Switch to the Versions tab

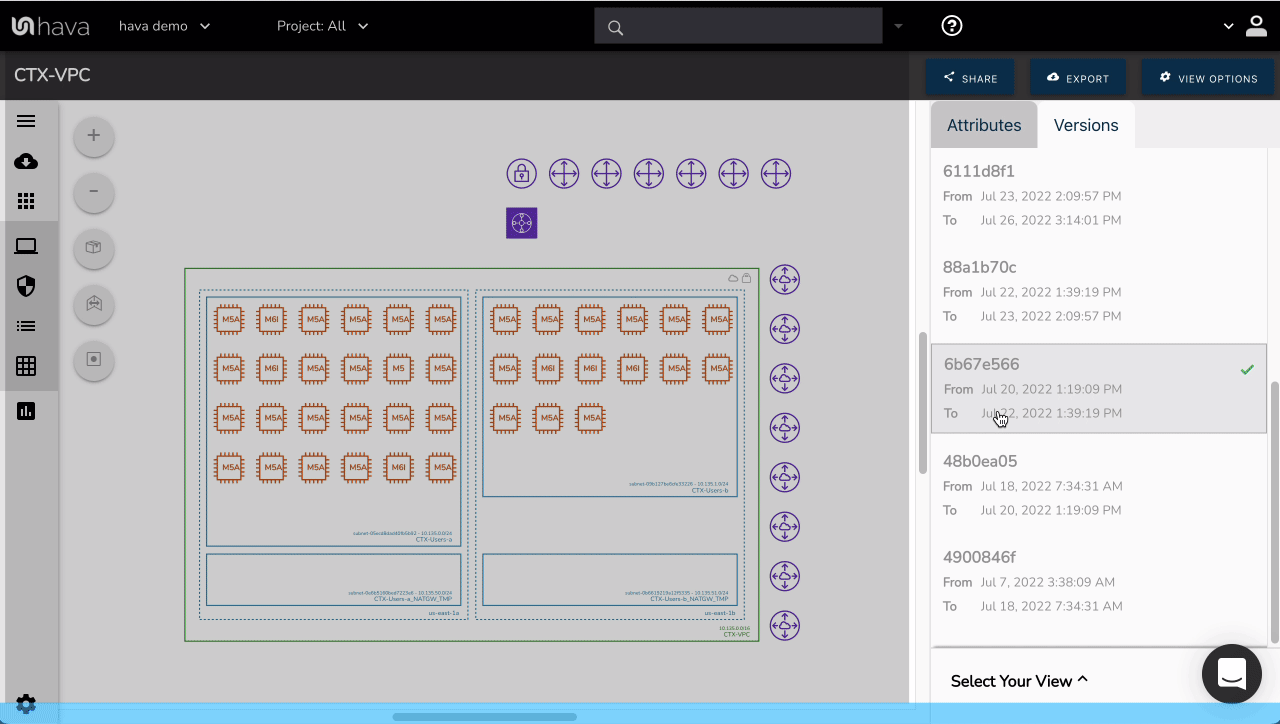pos(1085,125)
